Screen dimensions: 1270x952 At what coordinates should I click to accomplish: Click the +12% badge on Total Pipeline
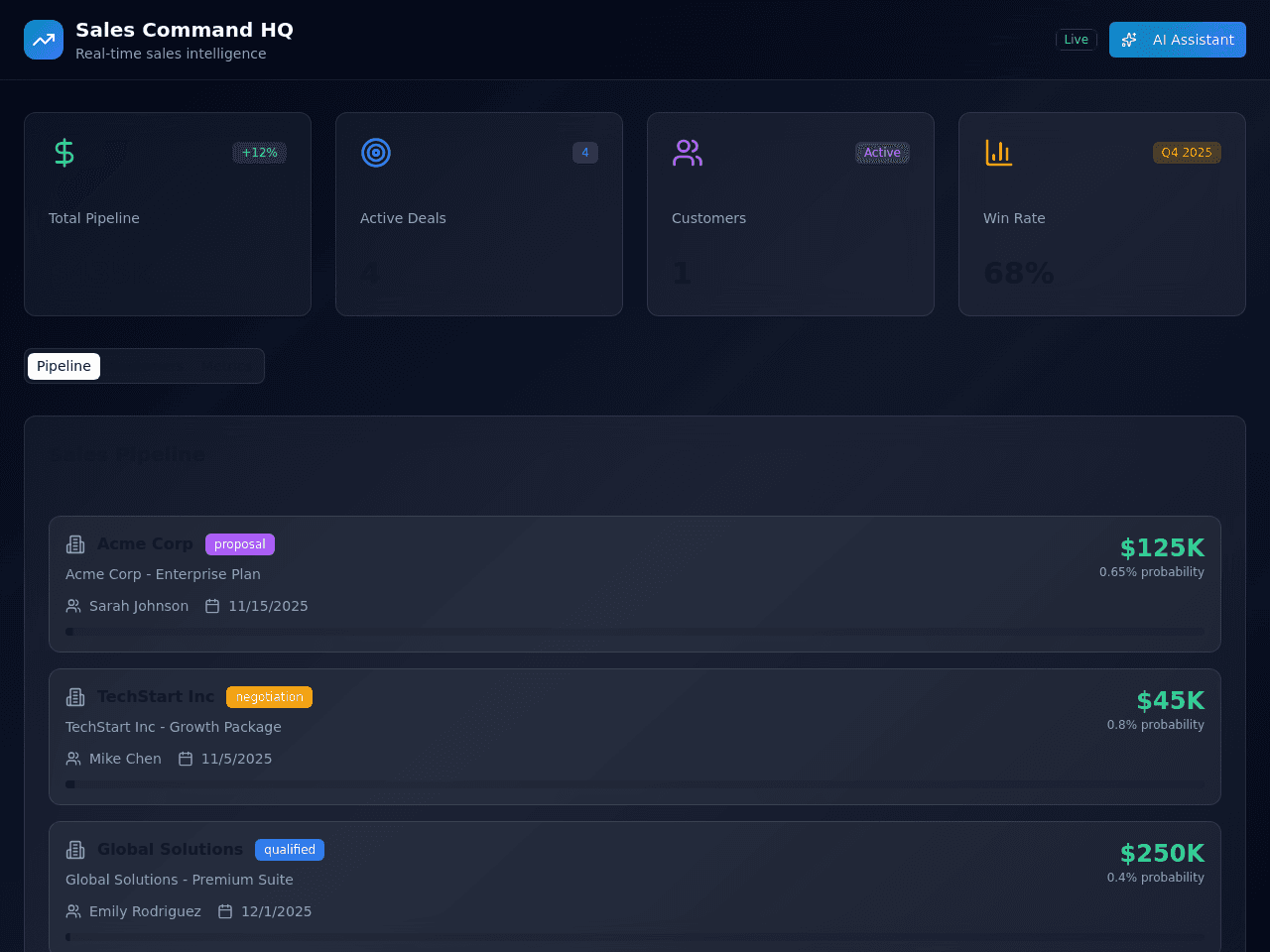260,153
